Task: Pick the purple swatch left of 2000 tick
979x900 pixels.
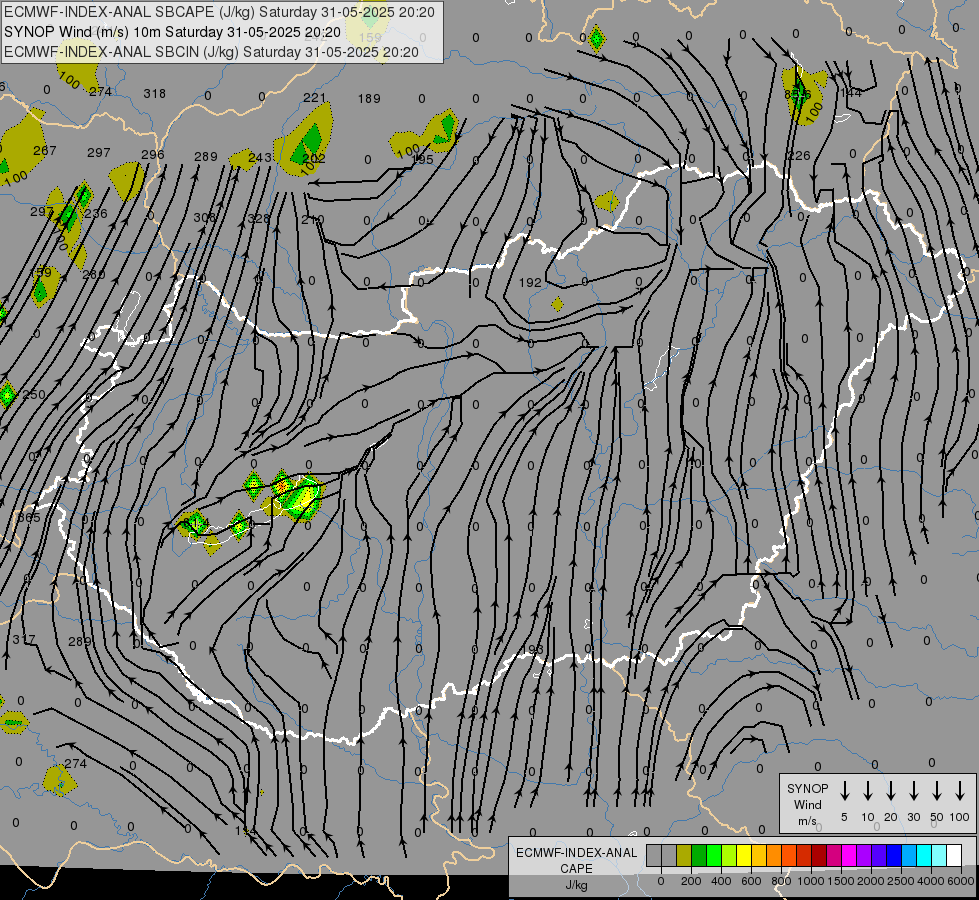Action: click(863, 856)
